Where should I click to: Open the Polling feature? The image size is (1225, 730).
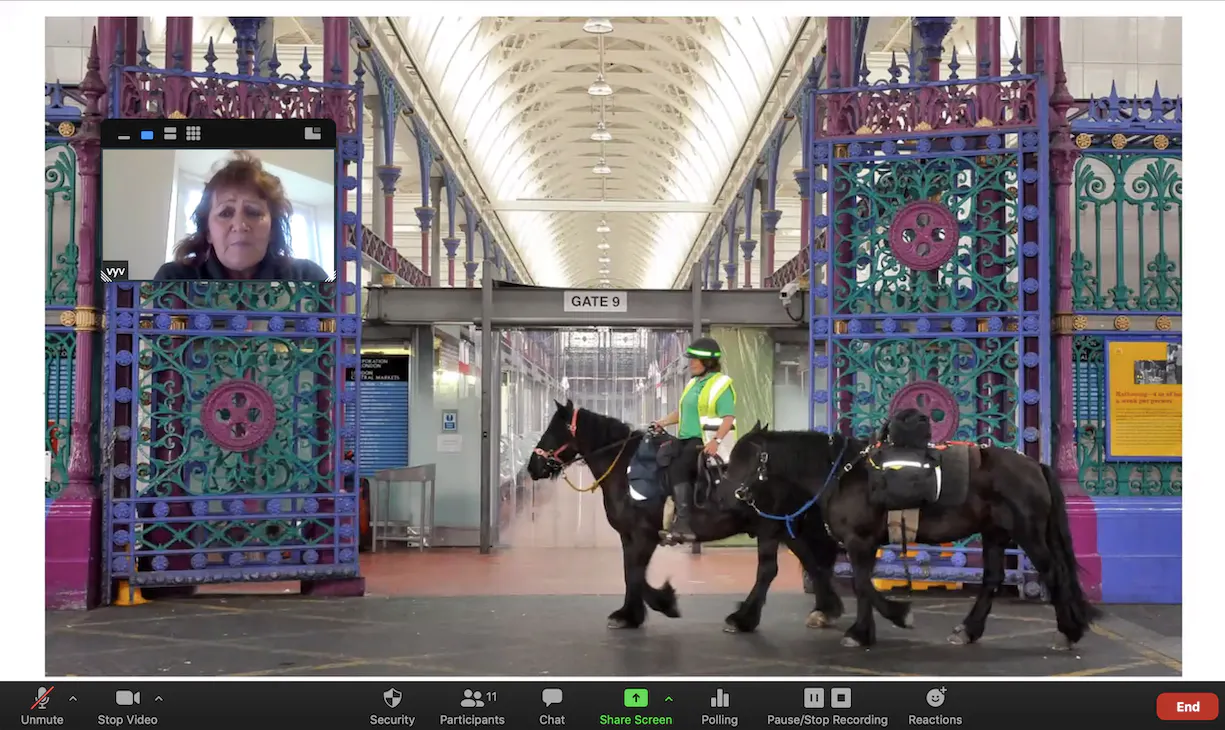tap(719, 706)
